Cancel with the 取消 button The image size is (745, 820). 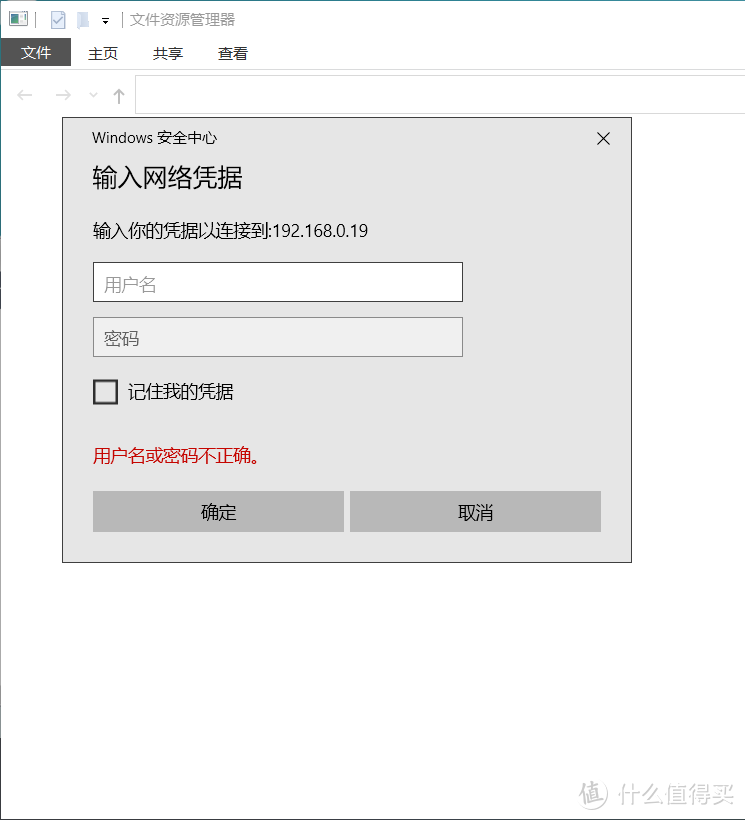pyautogui.click(x=475, y=512)
